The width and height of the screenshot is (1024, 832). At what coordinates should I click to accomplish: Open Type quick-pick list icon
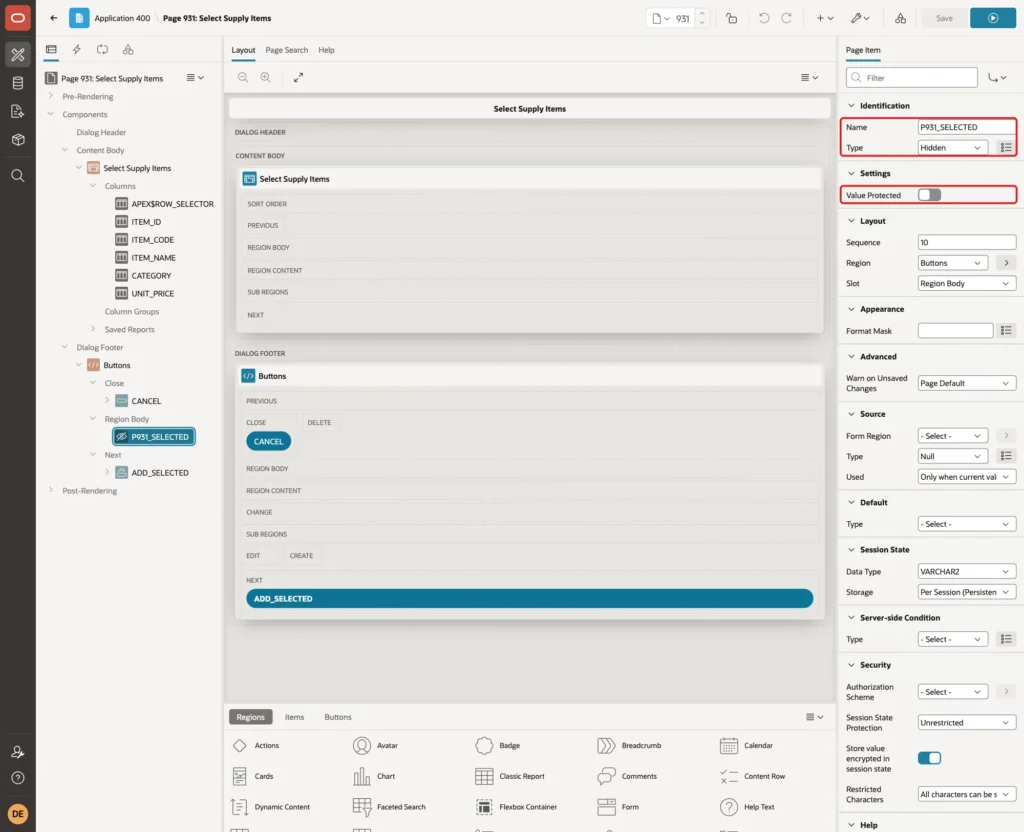click(x=1006, y=148)
